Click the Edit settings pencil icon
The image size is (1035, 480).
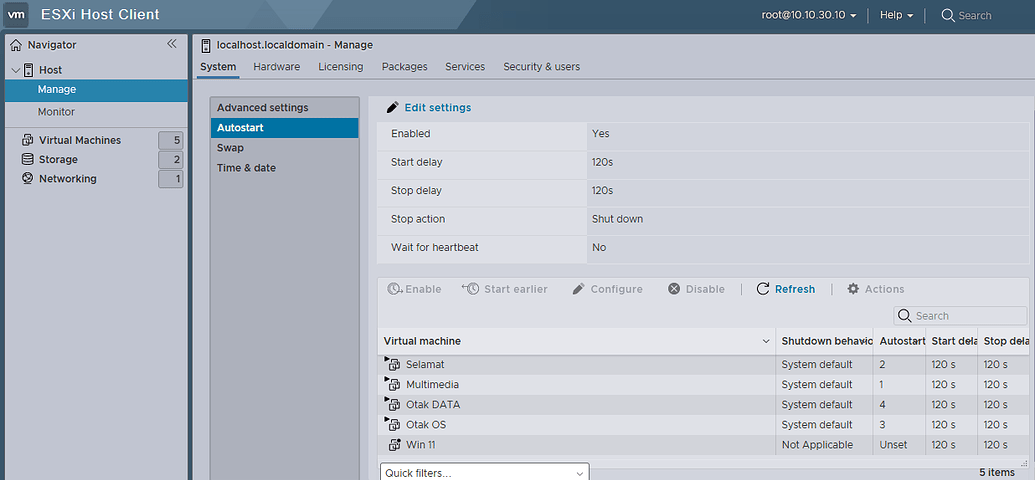393,107
